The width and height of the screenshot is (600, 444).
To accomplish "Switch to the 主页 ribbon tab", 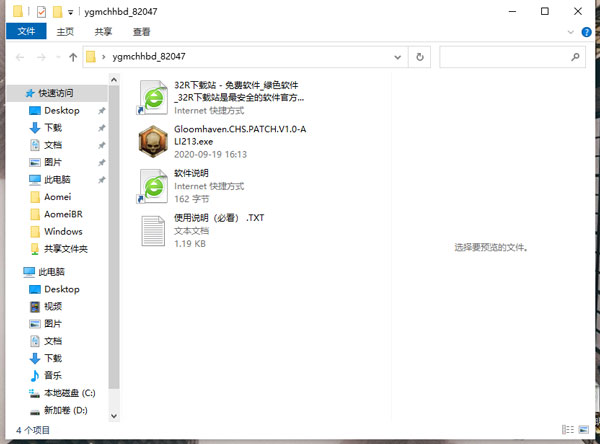I will coord(65,32).
